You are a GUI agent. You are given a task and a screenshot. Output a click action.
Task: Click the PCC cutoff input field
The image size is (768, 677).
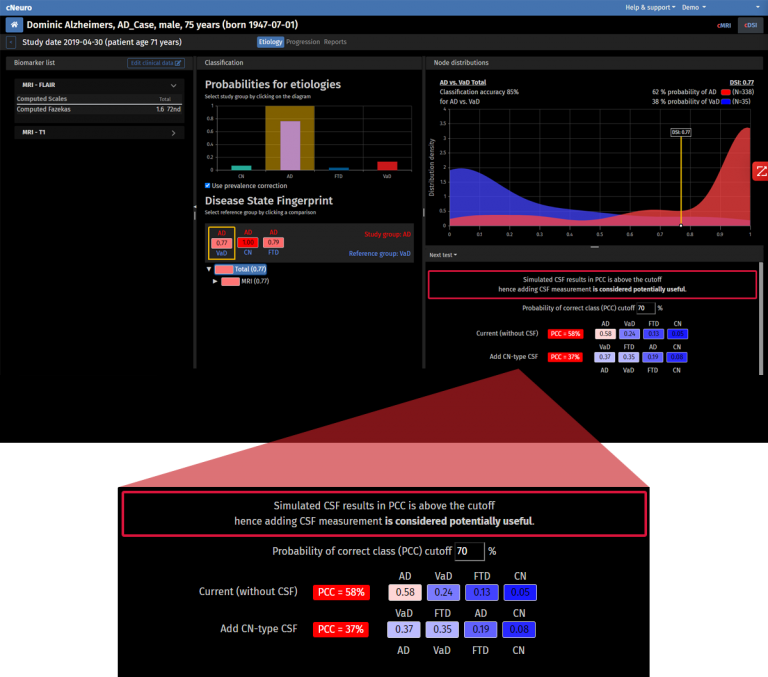coord(643,308)
